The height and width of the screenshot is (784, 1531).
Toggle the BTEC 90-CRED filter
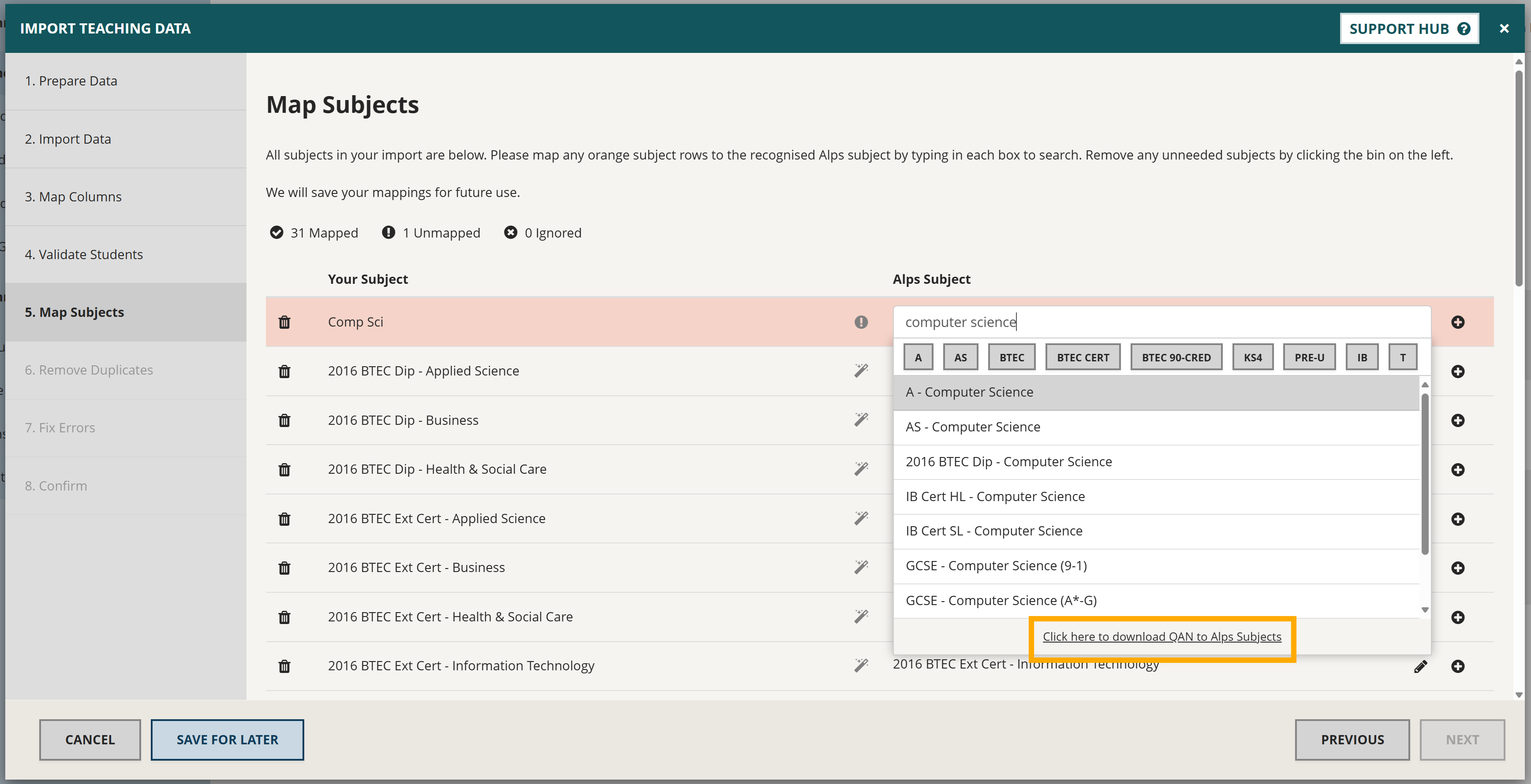click(x=1176, y=357)
